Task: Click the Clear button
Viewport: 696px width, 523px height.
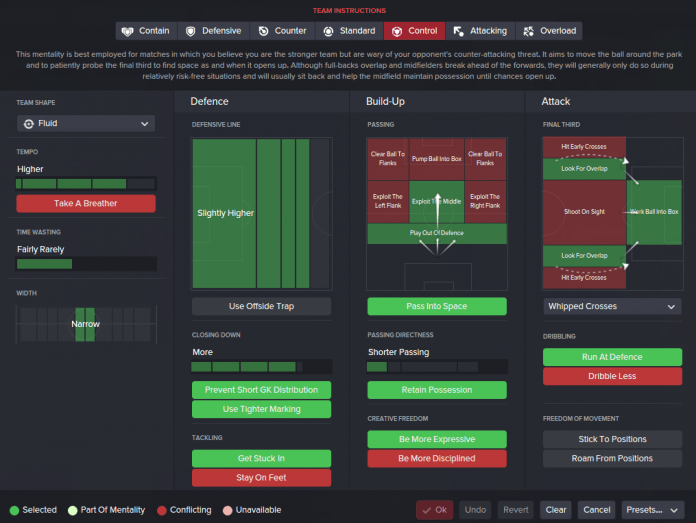Action: [556, 510]
